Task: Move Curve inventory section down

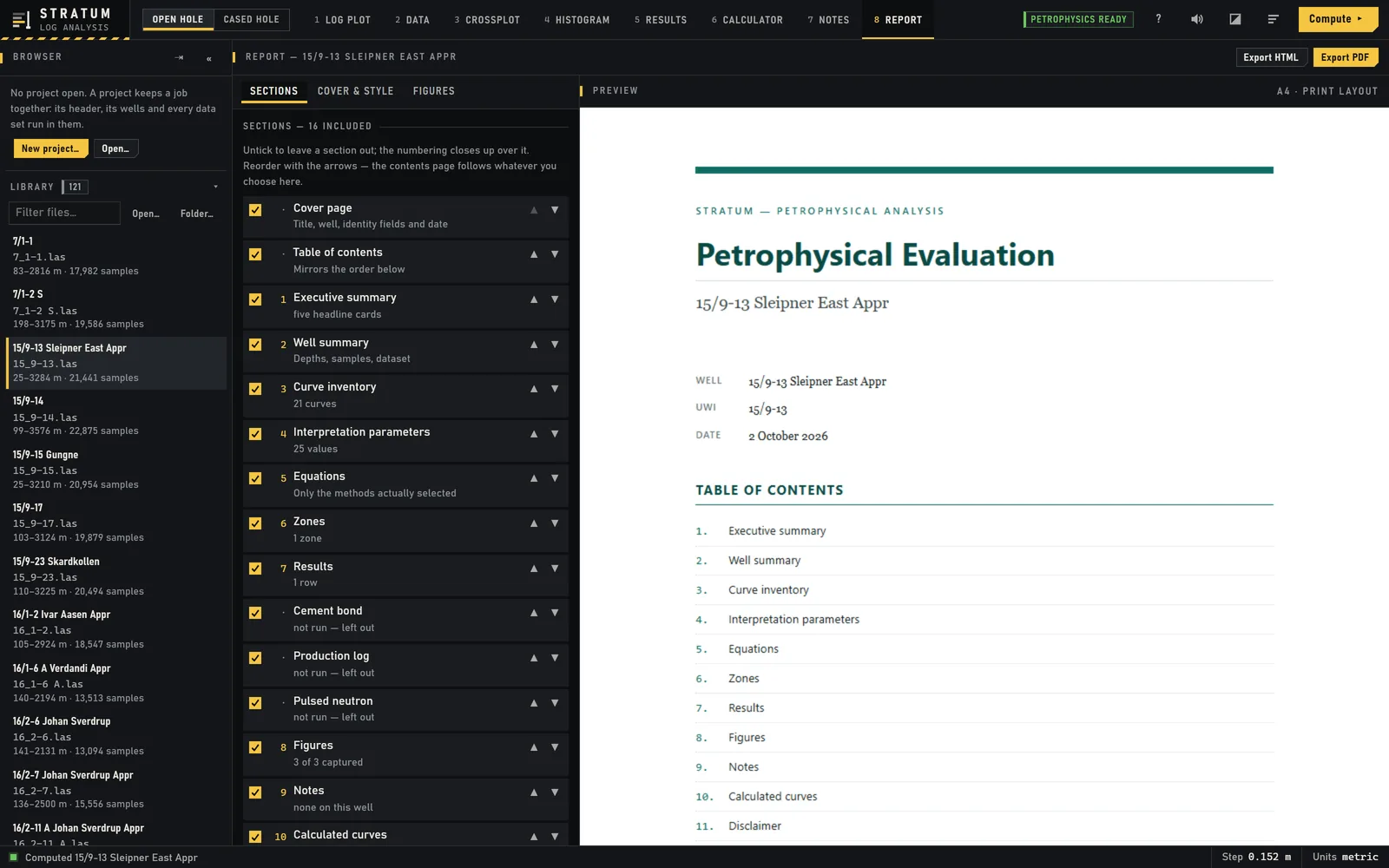Action: click(555, 389)
